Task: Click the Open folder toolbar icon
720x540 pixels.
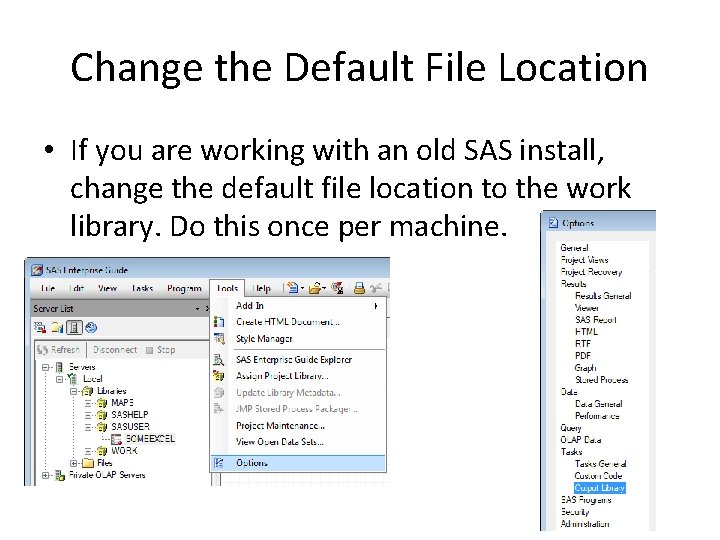Action: (315, 288)
